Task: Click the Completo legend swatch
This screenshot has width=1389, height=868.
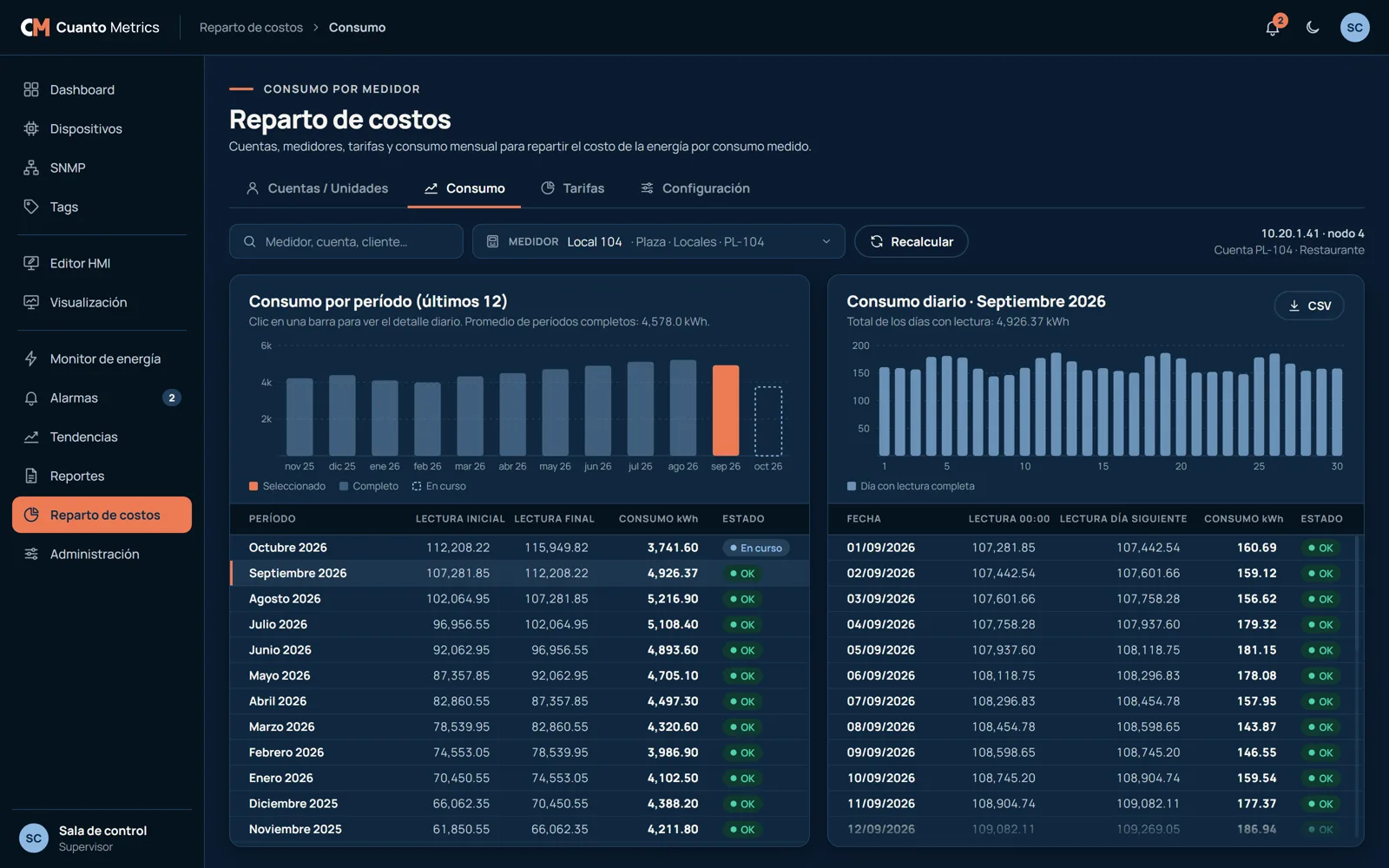Action: point(344,486)
